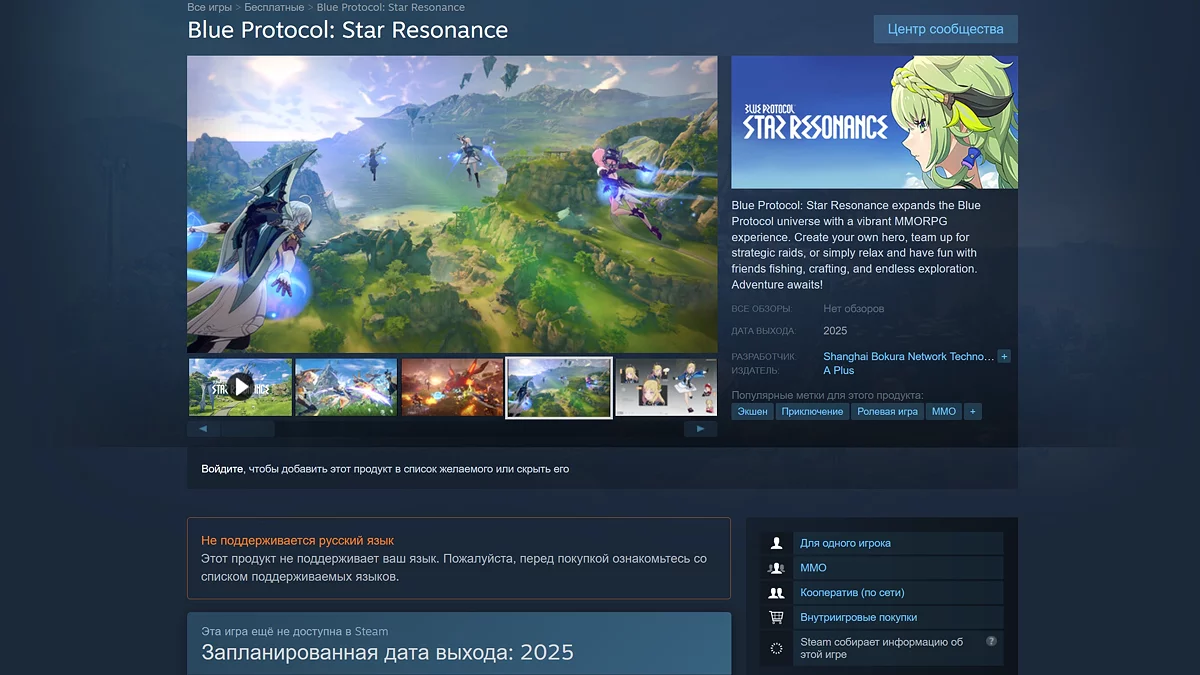Expand popular tags with plus button
The width and height of the screenshot is (1200, 675).
[971, 412]
